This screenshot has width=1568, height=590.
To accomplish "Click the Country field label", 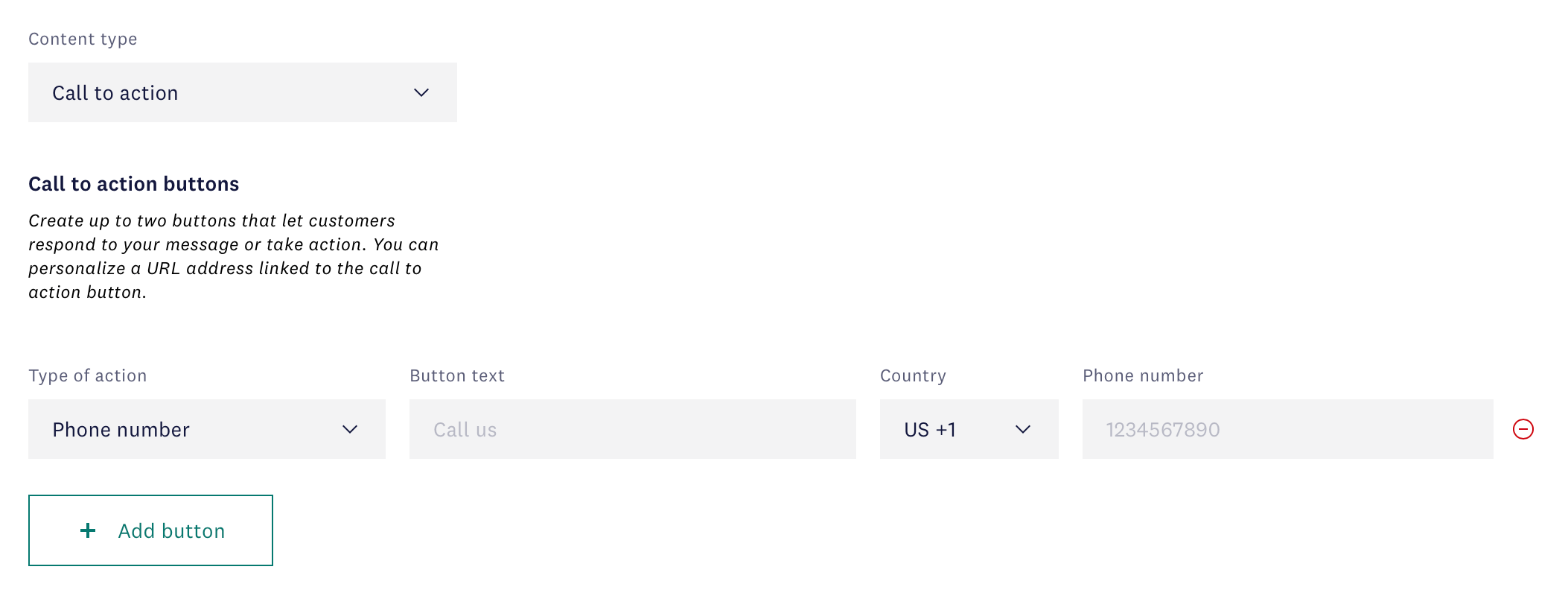I will pyautogui.click(x=913, y=375).
